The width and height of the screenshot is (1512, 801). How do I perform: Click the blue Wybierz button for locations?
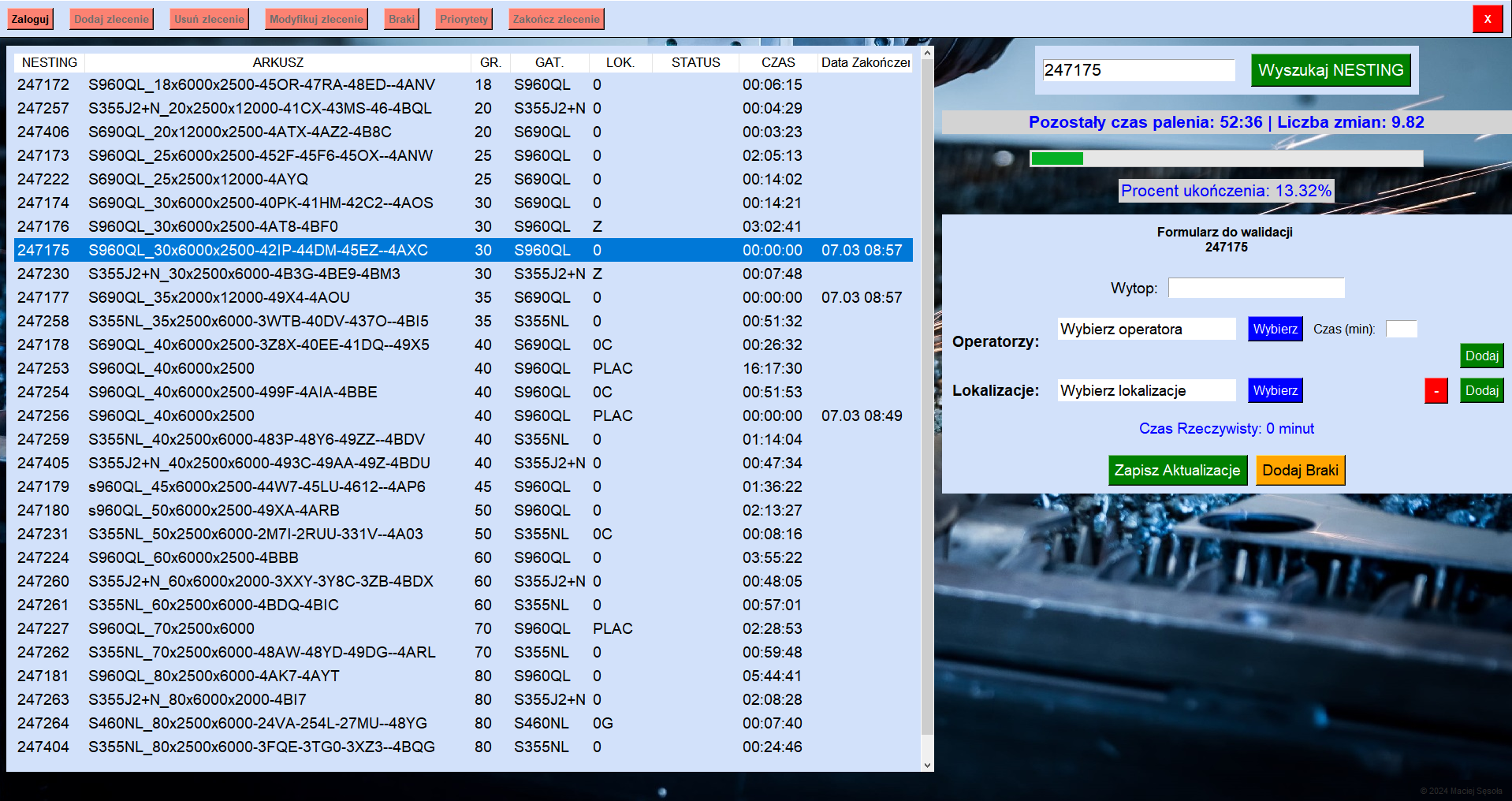coord(1275,390)
